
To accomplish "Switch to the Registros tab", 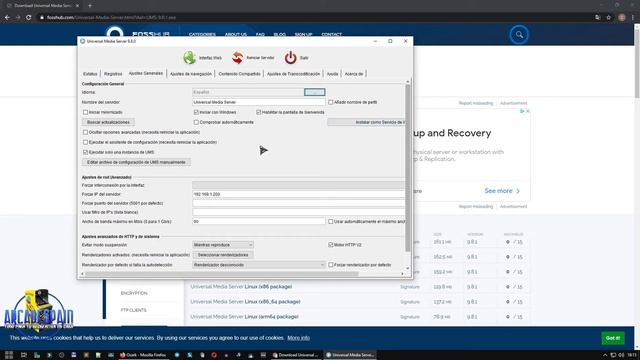I will (x=113, y=74).
